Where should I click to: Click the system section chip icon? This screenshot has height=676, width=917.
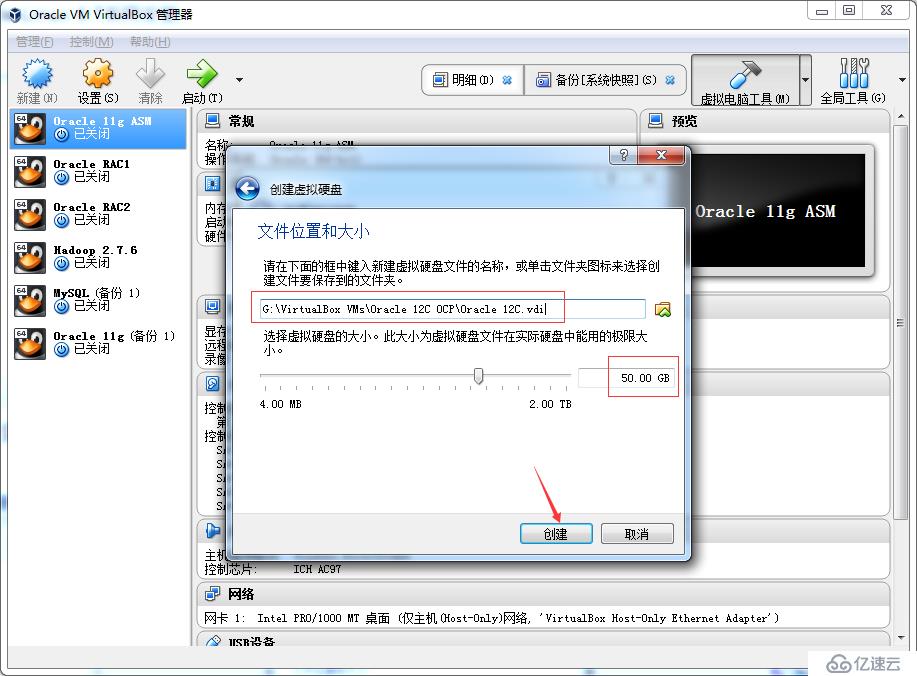pos(212,184)
